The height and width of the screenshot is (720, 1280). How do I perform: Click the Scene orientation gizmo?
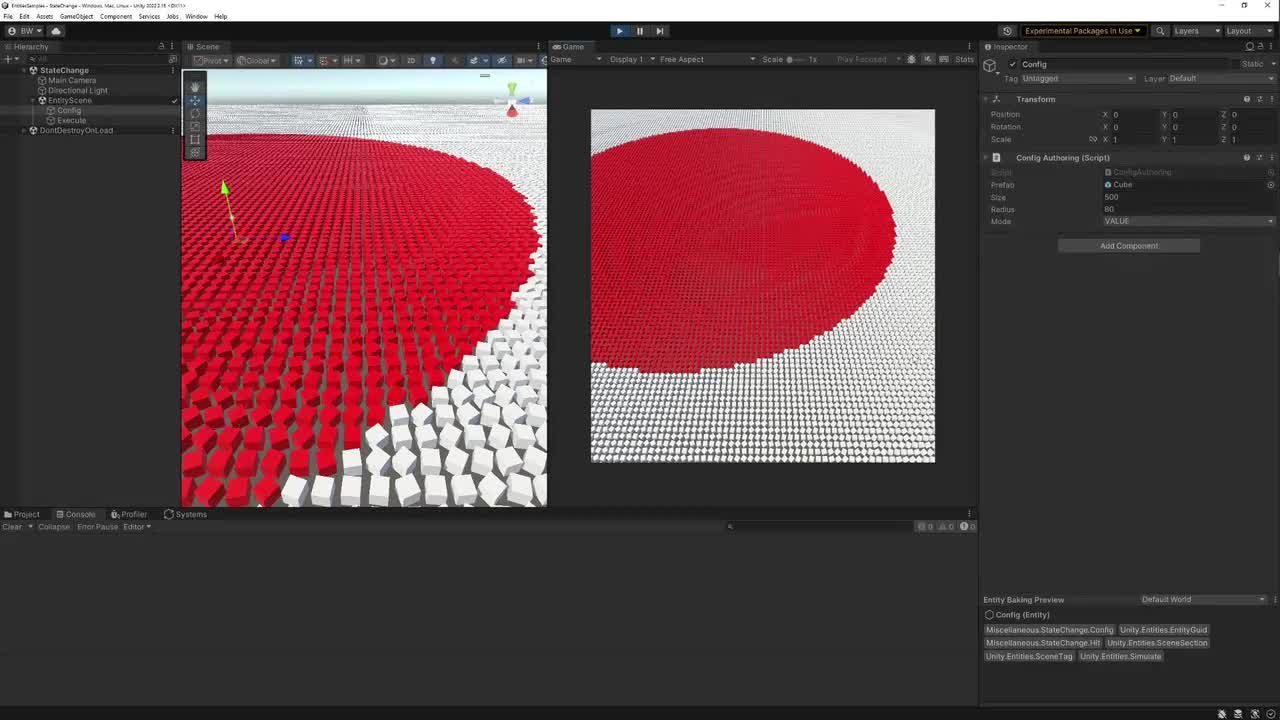[x=512, y=100]
